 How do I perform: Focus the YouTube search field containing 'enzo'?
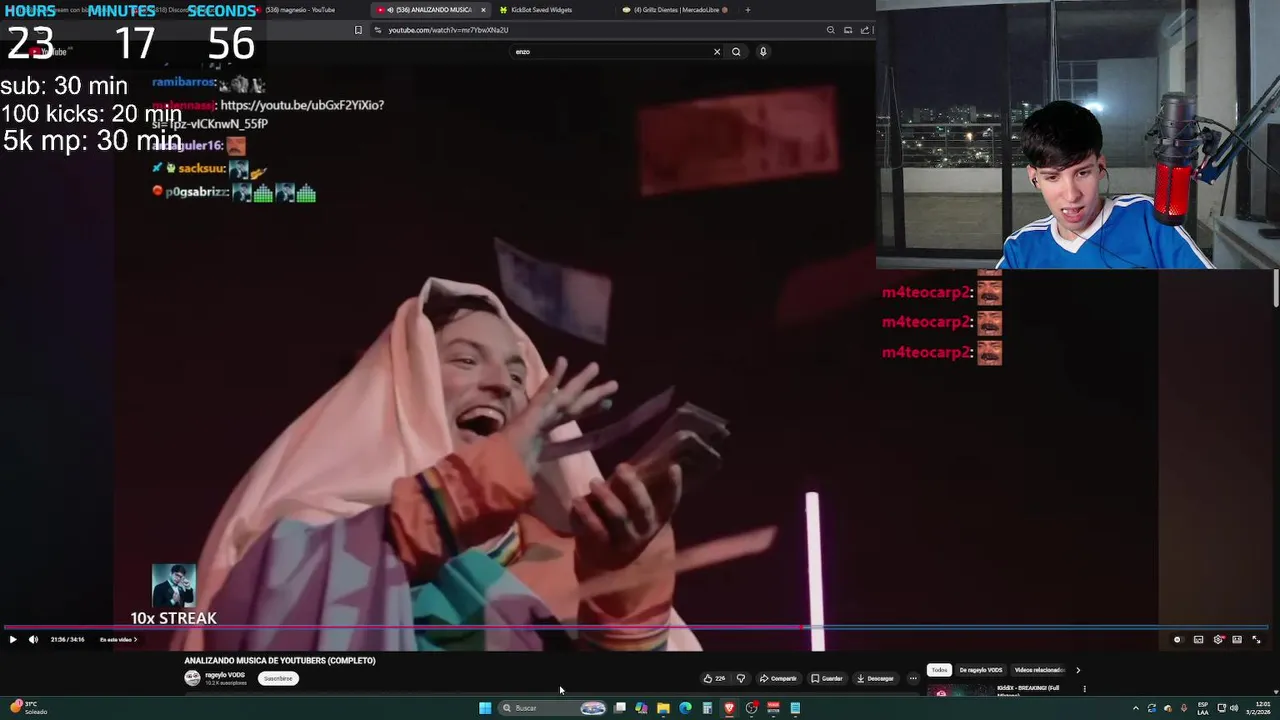coord(610,52)
